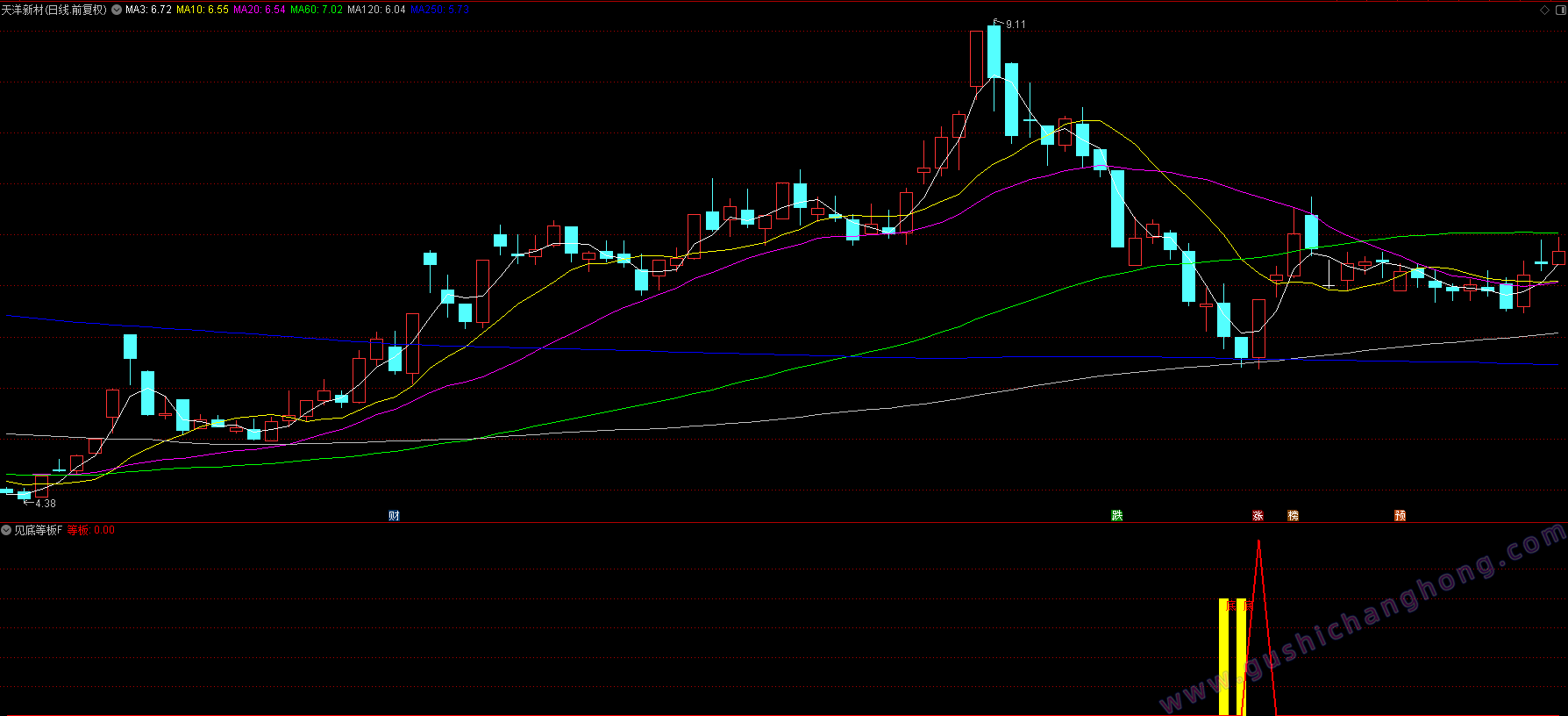
Task: Click the red spike peak in indicator pane
Action: coord(1258,544)
